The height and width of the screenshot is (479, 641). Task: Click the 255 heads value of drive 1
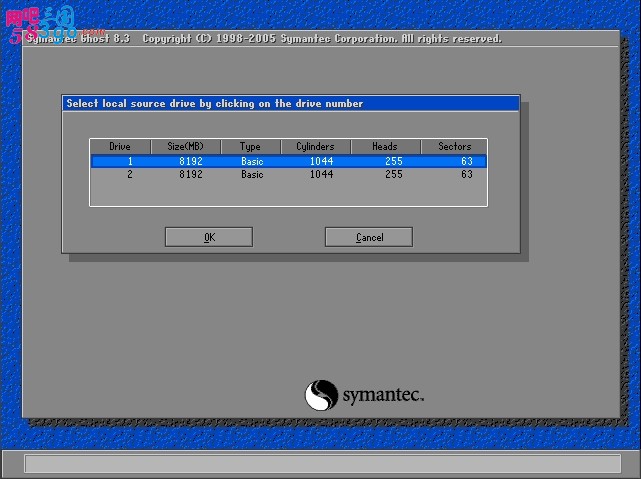(x=394, y=161)
